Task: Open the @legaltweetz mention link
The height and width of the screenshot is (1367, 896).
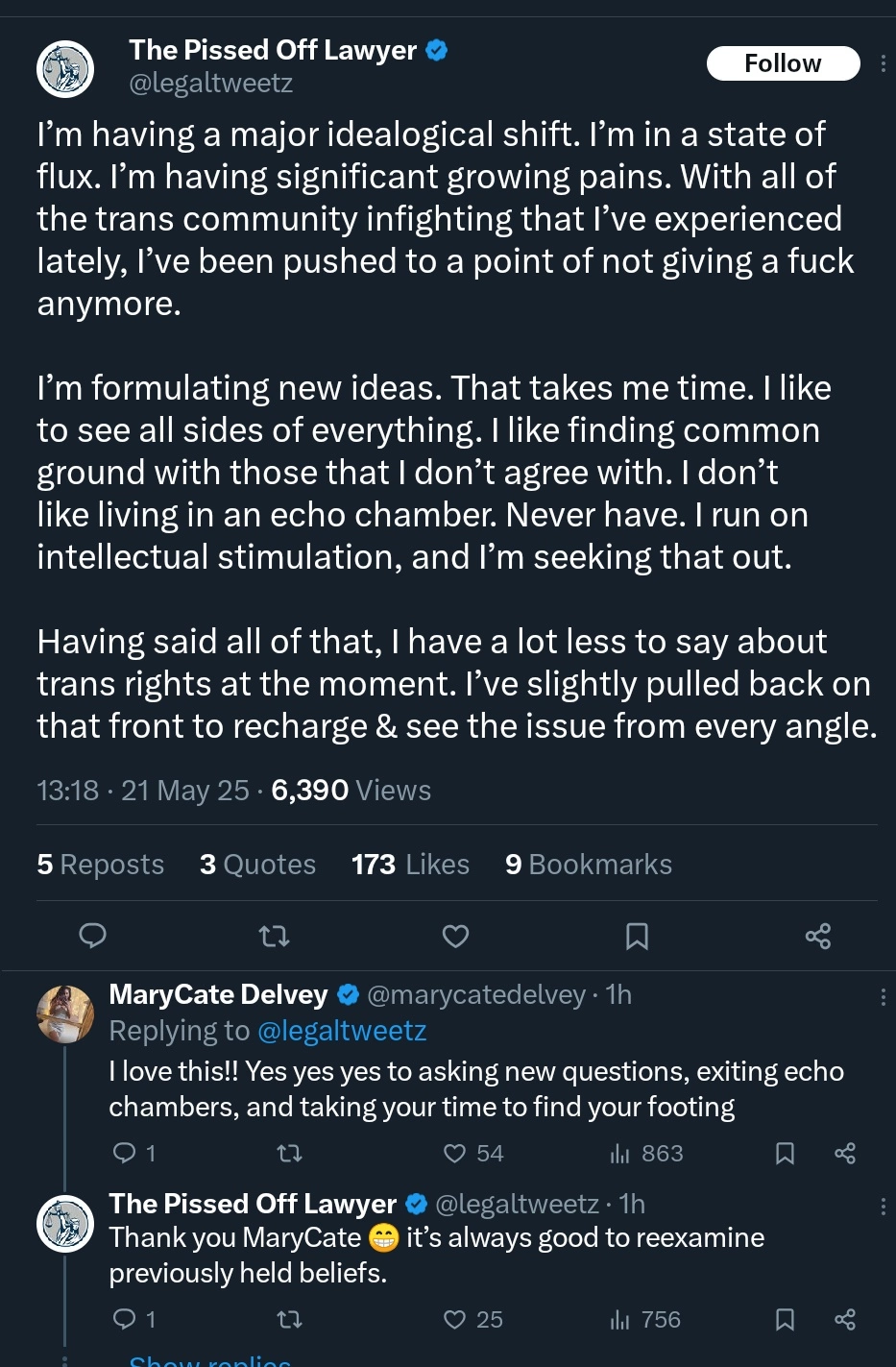Action: click(x=342, y=1031)
